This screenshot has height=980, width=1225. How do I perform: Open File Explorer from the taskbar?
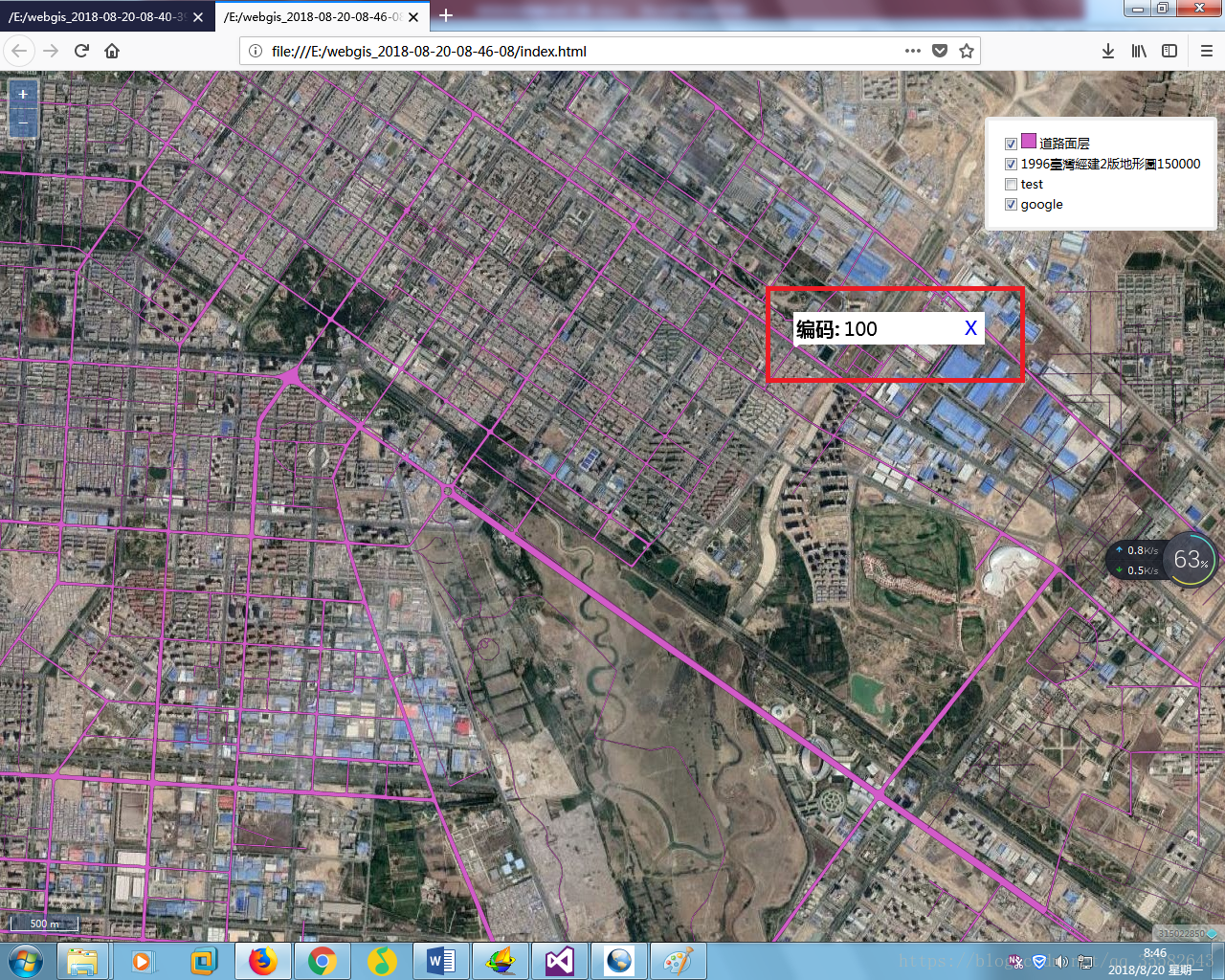pos(82,961)
